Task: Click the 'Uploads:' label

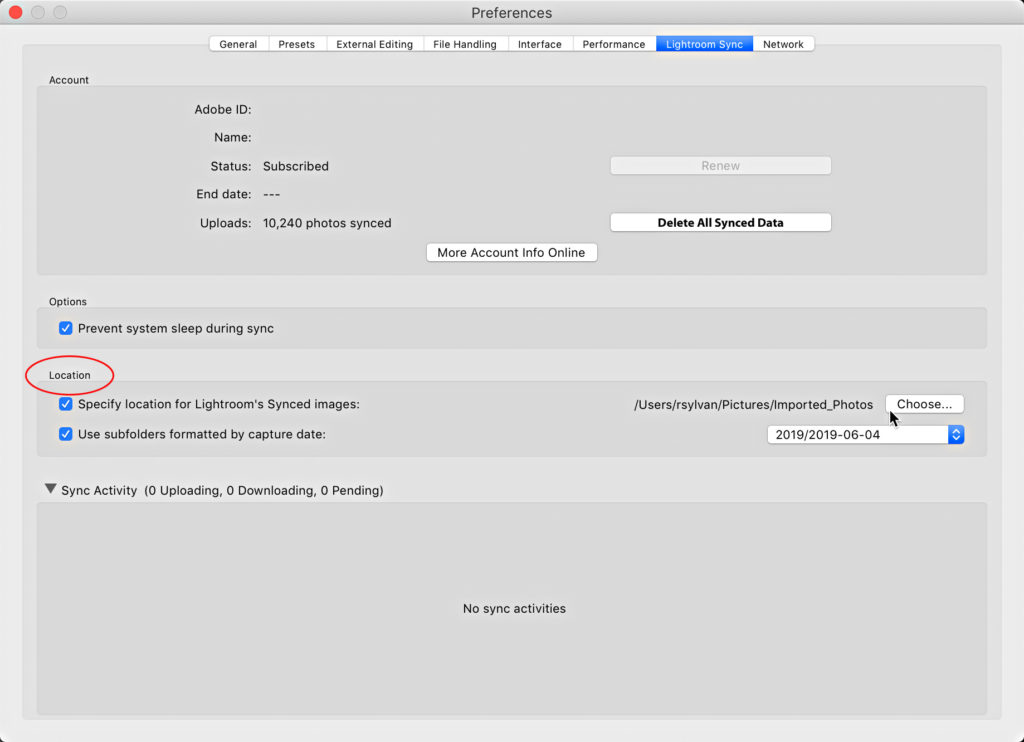Action: (x=225, y=223)
